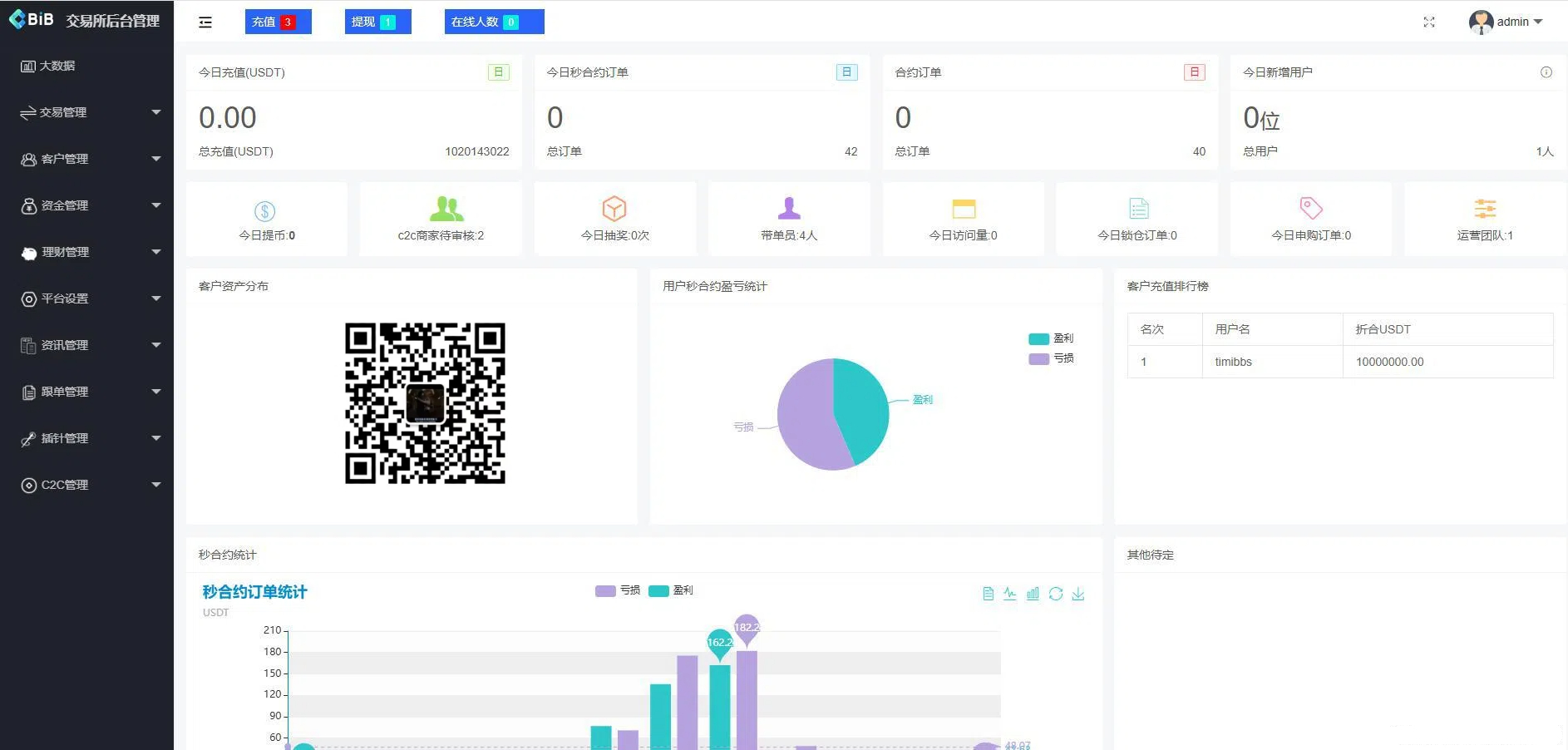Image resolution: width=1568 pixels, height=750 pixels.
Task: Click the green 日 badge on 今日充值
Action: point(498,72)
